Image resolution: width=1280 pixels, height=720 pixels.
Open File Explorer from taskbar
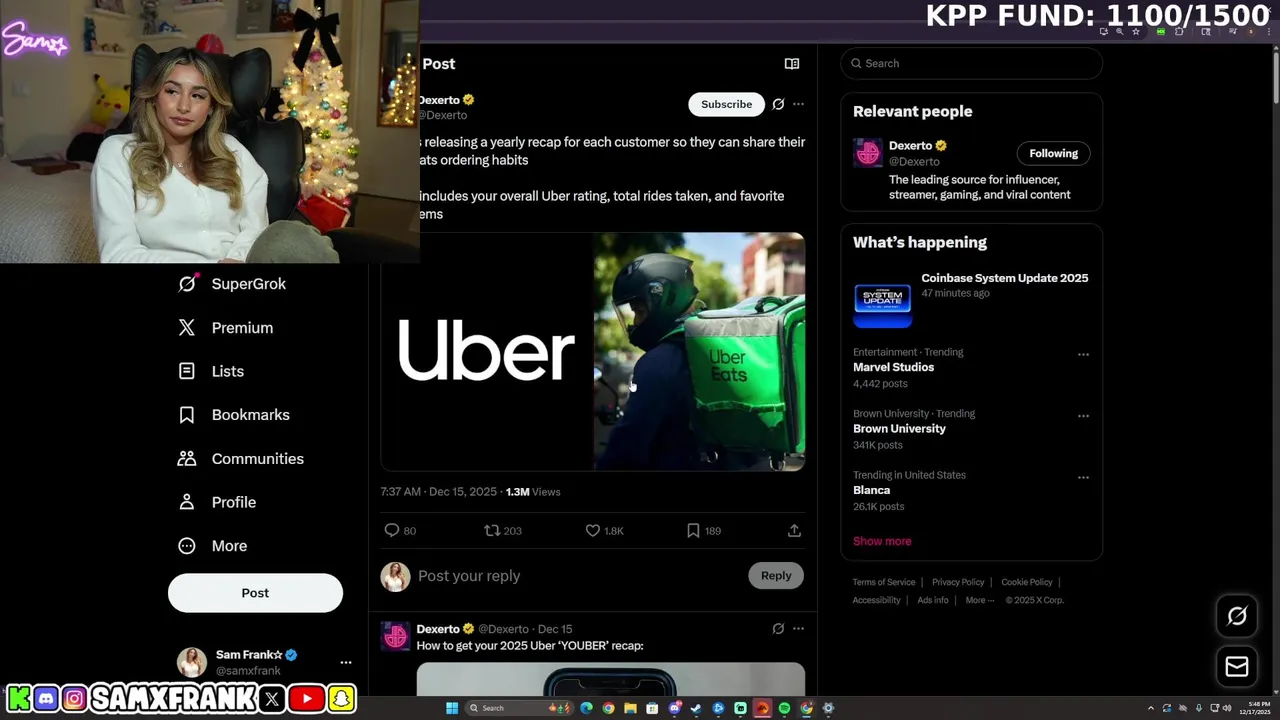[x=630, y=708]
